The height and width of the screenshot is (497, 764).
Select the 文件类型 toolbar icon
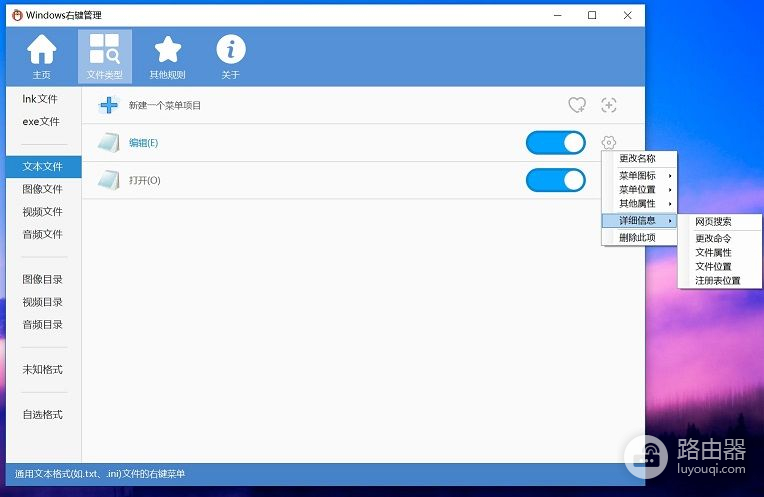104,56
